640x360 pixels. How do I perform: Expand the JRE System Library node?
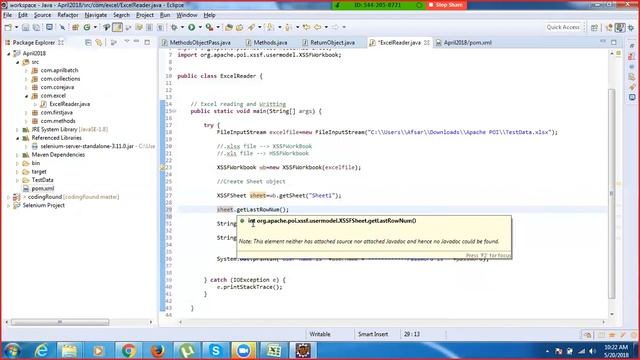point(18,129)
